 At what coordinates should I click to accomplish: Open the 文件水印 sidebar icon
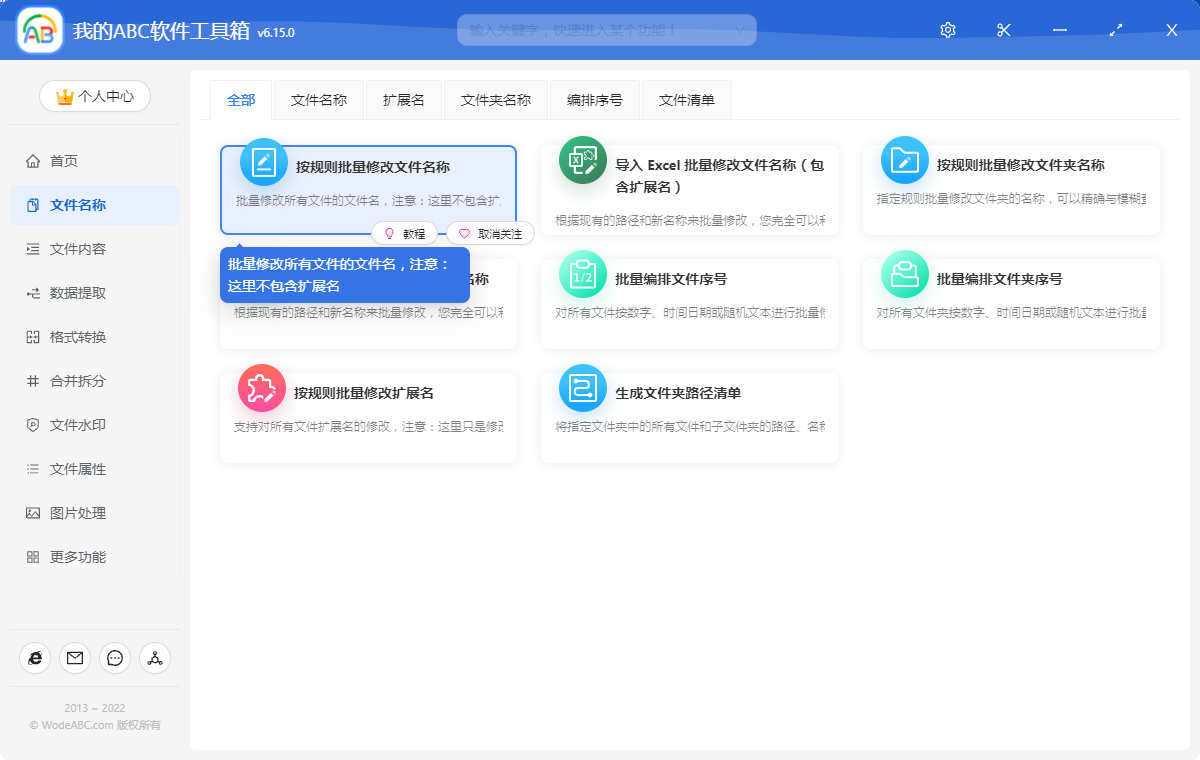[35, 424]
